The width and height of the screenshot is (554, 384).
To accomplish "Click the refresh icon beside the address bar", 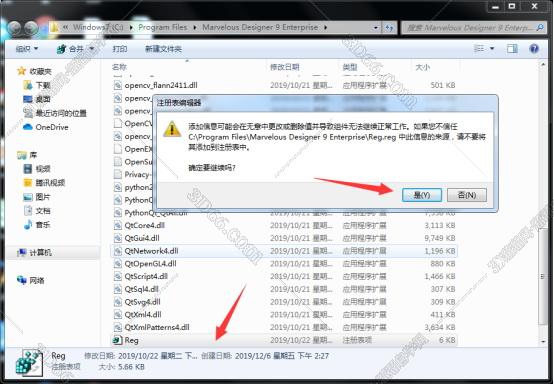I will 389,27.
